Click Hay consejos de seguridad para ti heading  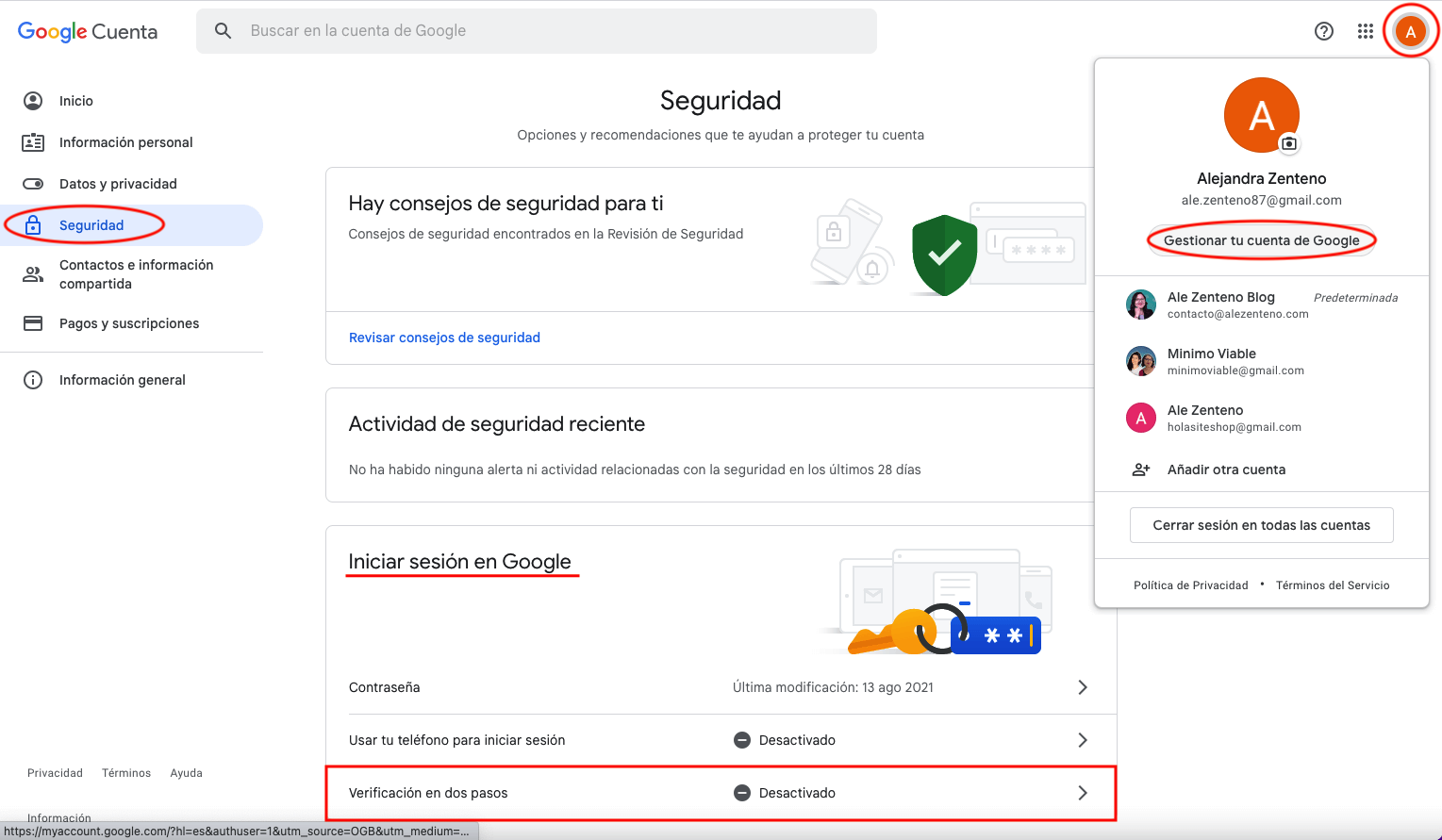506,204
